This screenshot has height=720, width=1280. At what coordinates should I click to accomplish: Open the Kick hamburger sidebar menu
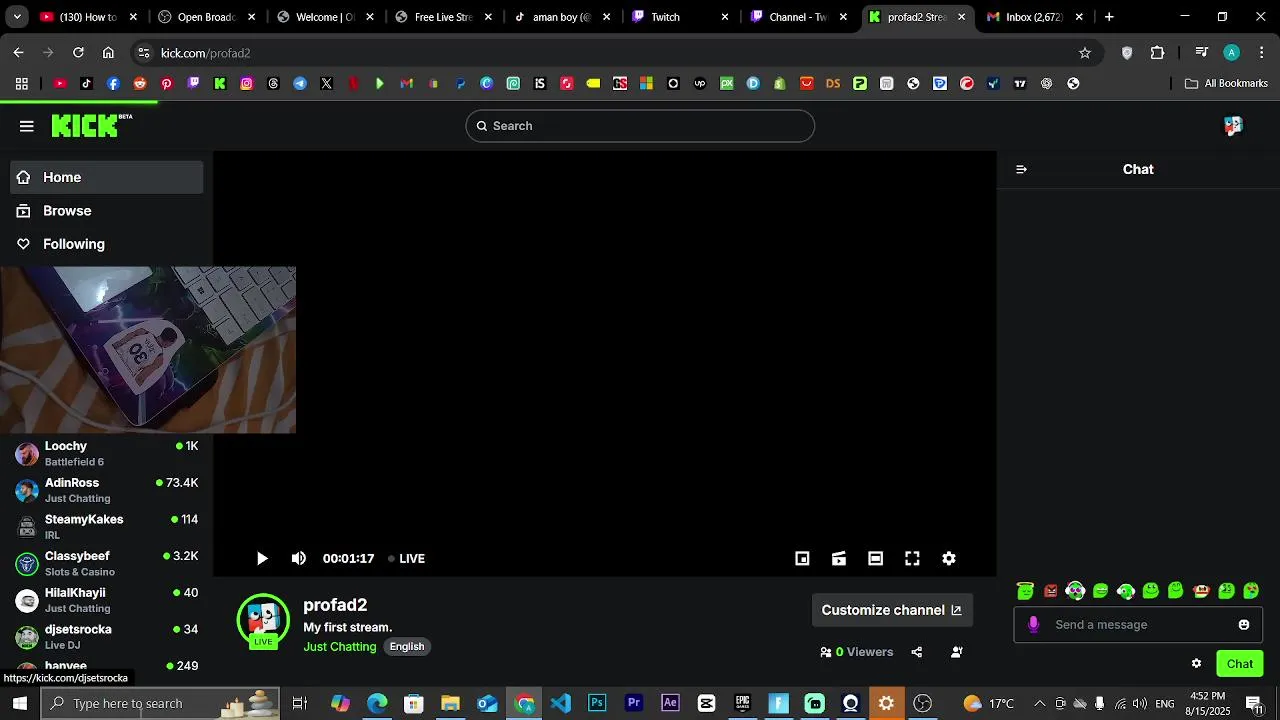27,126
